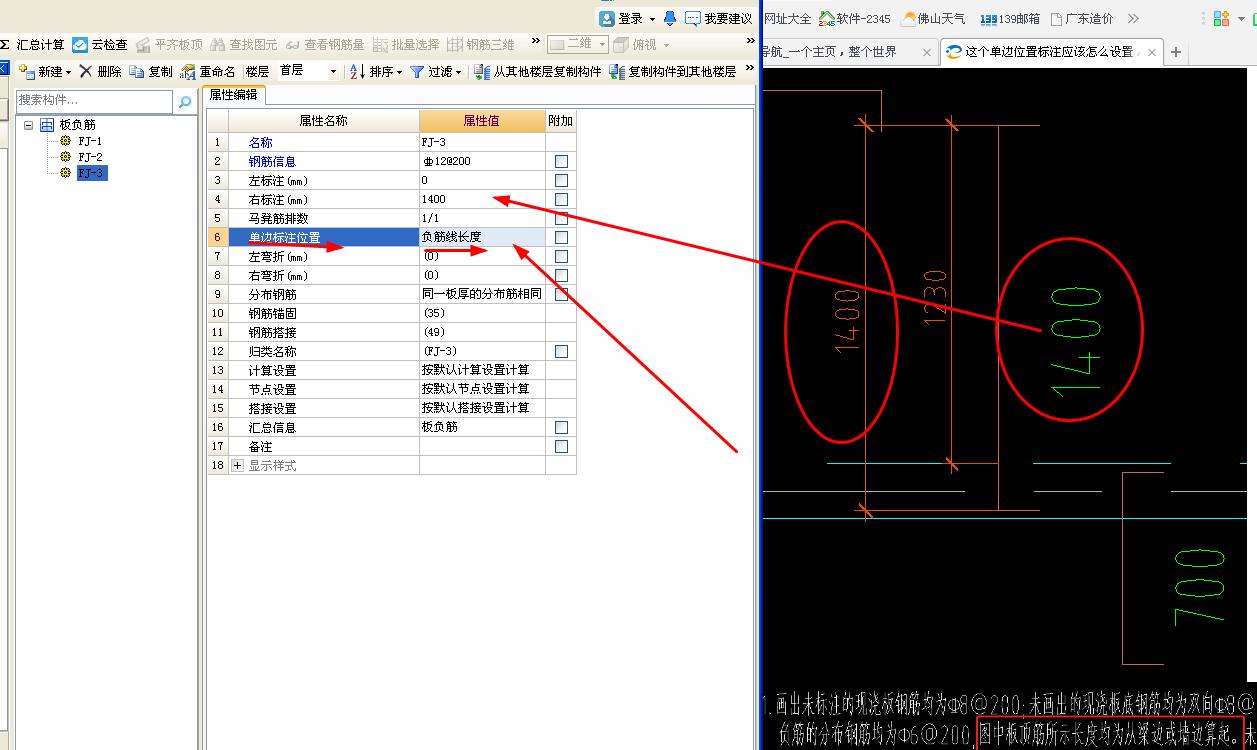Select FJ-2 in the component tree
Image resolution: width=1257 pixels, height=750 pixels.
(x=90, y=157)
